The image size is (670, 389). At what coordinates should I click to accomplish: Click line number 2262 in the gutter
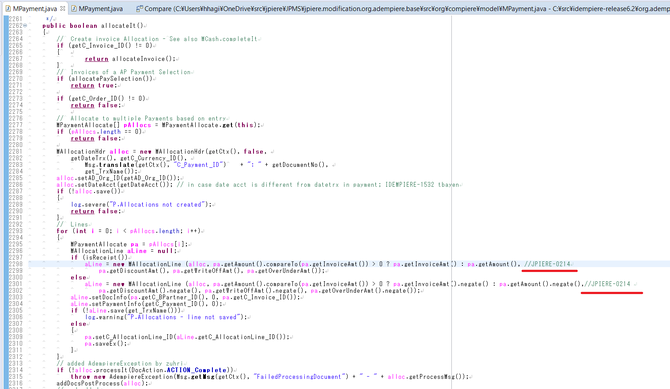(15, 26)
